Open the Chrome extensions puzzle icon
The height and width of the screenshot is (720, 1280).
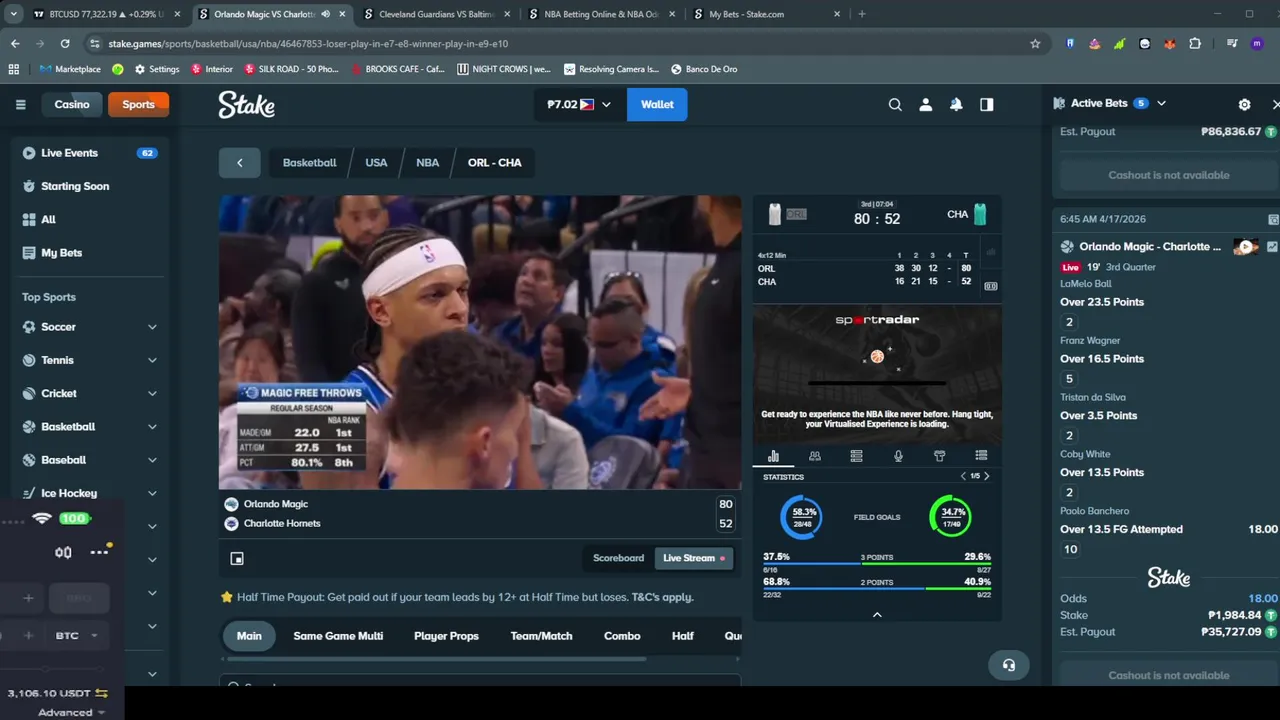[1195, 44]
